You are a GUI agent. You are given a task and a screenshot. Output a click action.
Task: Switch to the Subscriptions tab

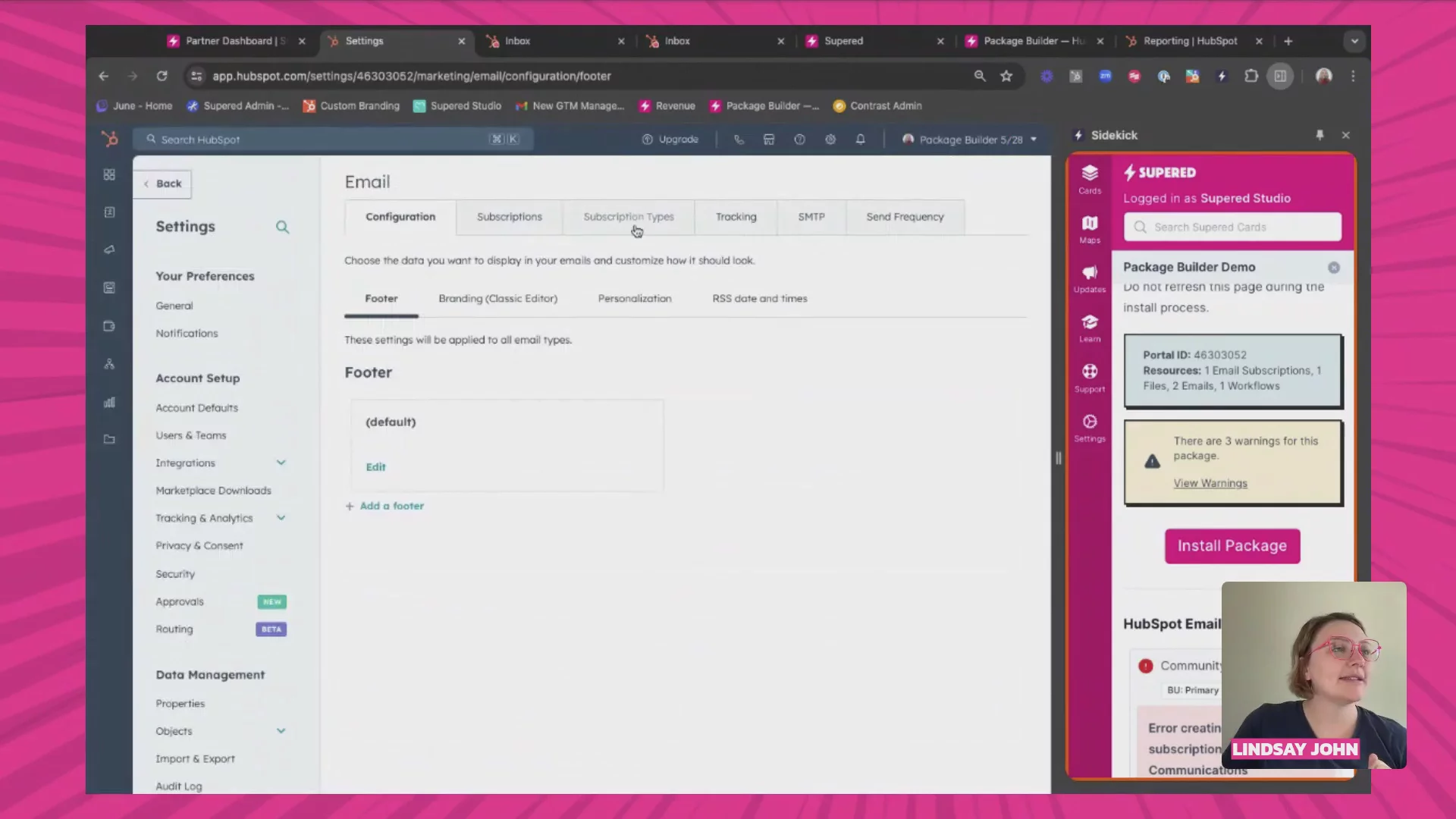click(x=510, y=217)
